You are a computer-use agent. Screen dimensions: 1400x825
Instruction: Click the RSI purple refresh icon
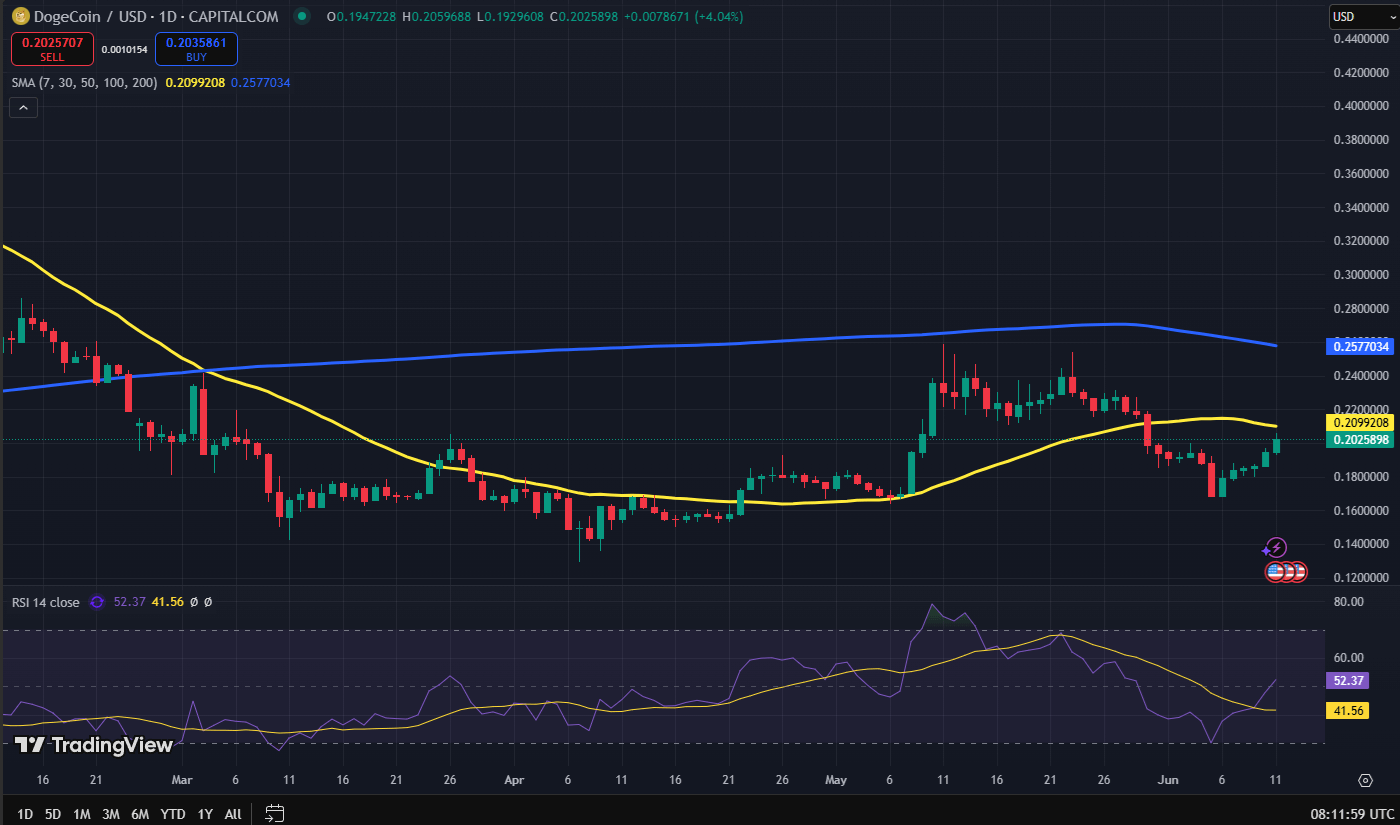[x=97, y=602]
